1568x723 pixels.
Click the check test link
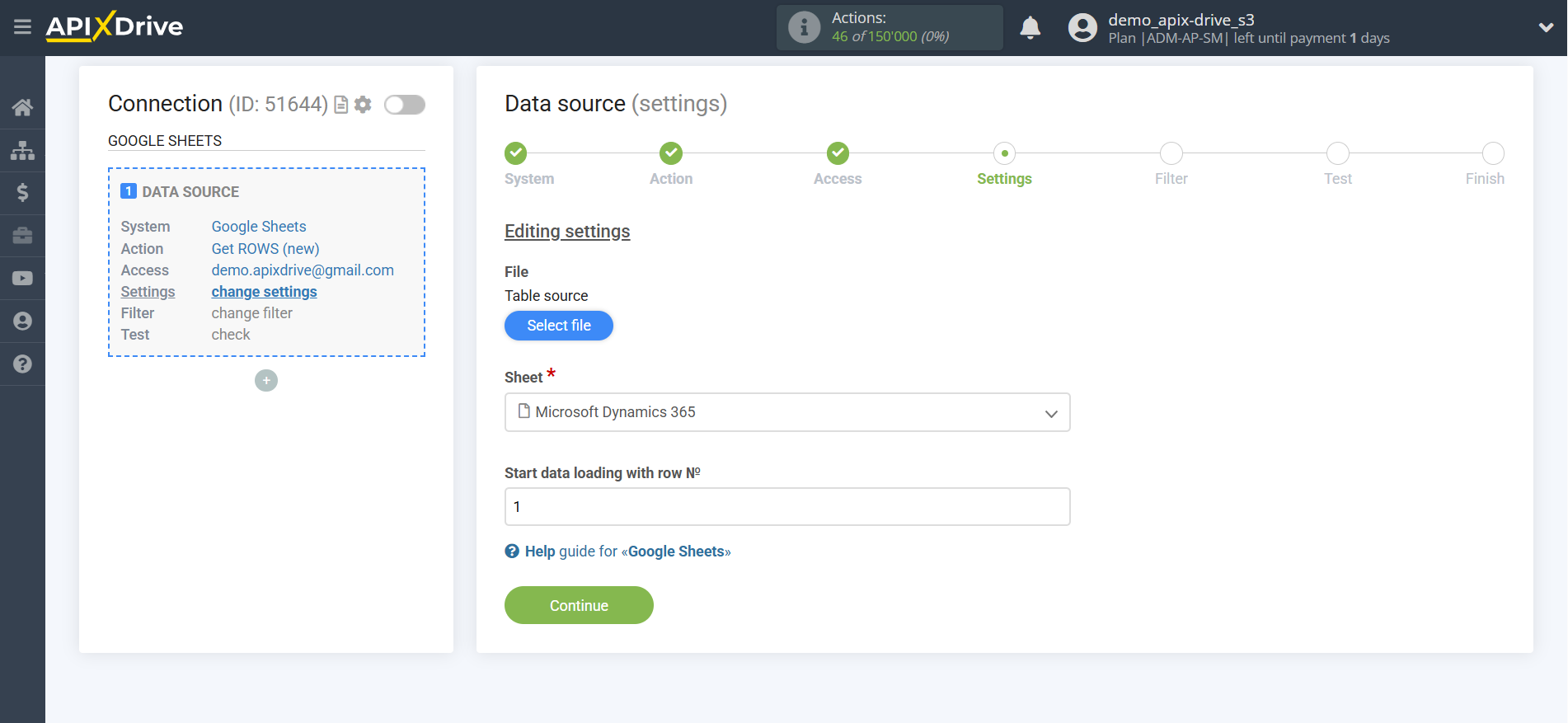coord(231,335)
